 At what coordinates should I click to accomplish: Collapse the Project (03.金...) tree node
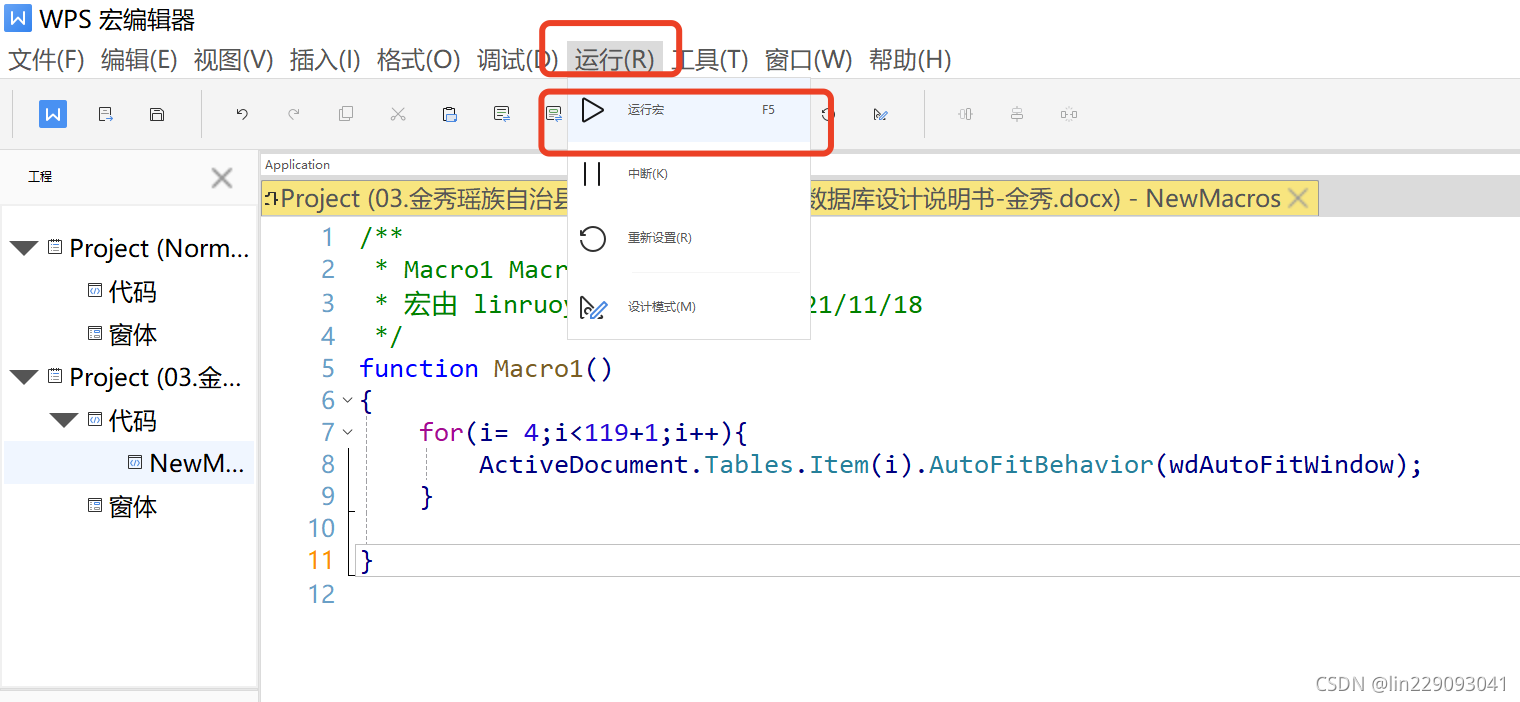(x=24, y=377)
